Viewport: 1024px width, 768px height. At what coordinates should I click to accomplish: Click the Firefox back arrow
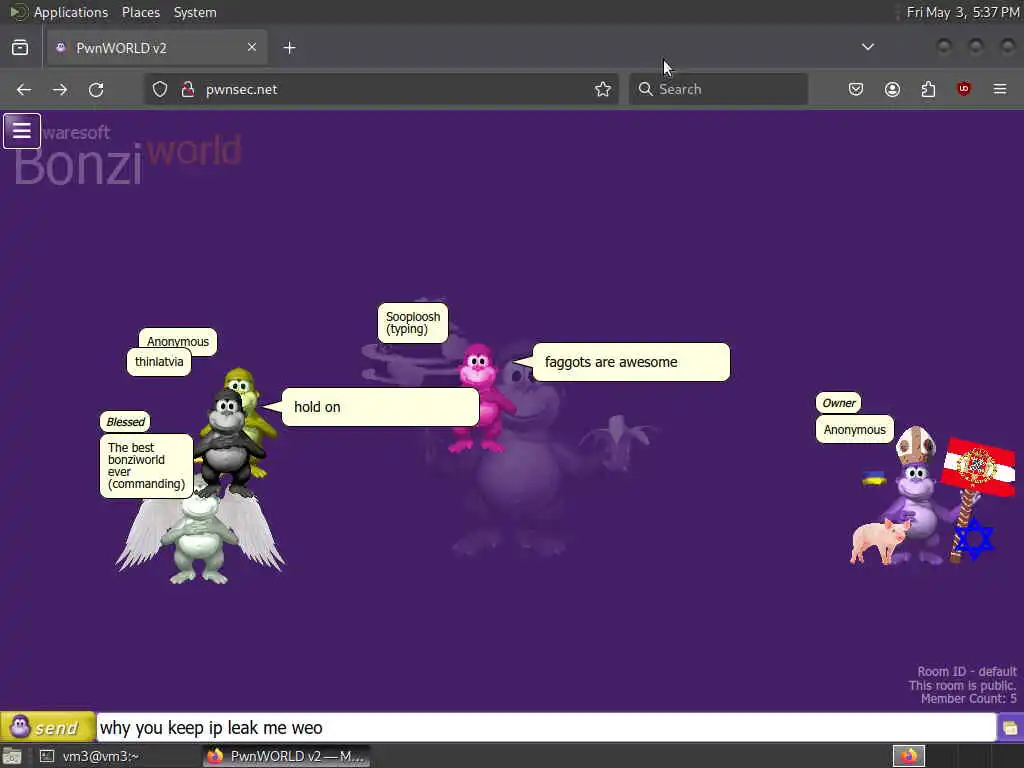click(x=24, y=89)
